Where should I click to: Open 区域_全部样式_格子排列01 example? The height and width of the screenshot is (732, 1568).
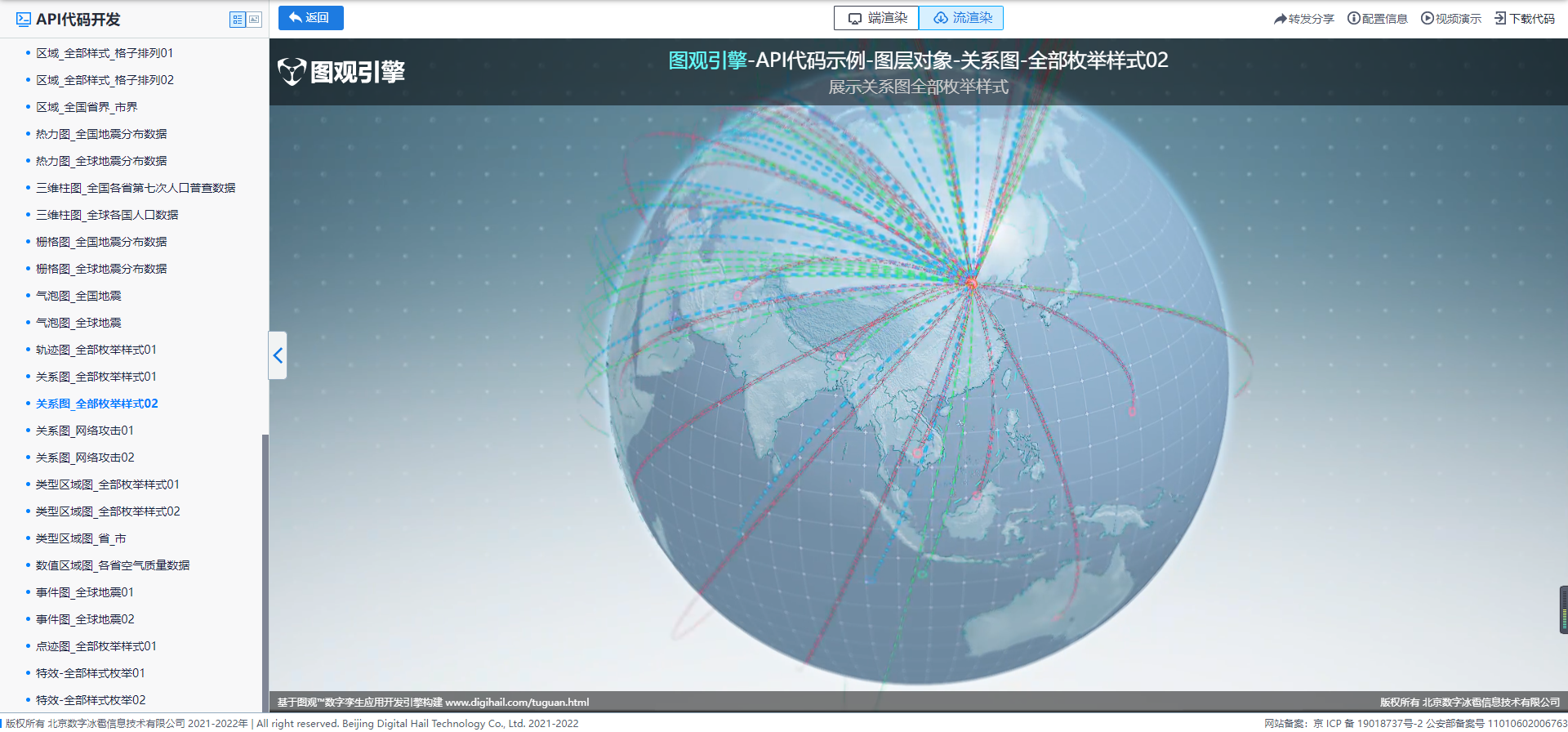point(105,53)
